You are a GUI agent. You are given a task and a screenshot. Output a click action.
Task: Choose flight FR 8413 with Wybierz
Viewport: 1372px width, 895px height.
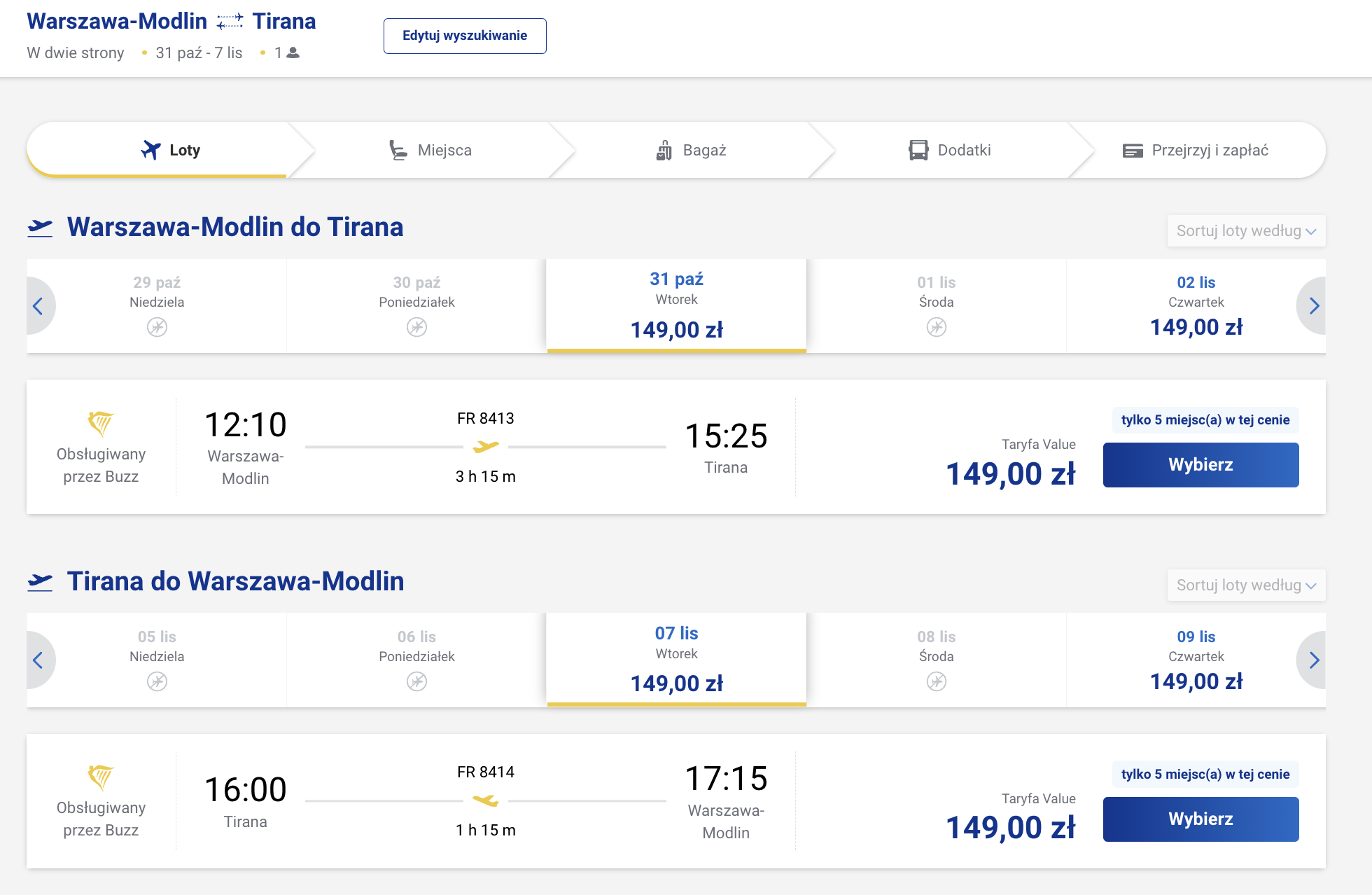[1200, 465]
